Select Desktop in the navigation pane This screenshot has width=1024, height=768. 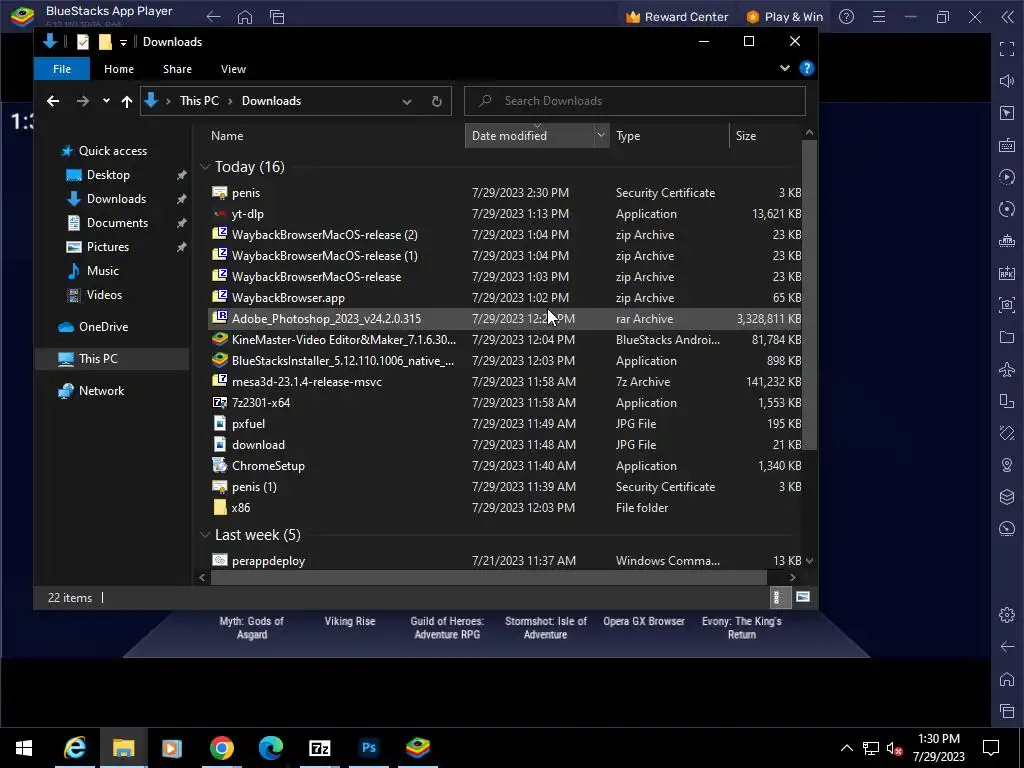[x=108, y=175]
